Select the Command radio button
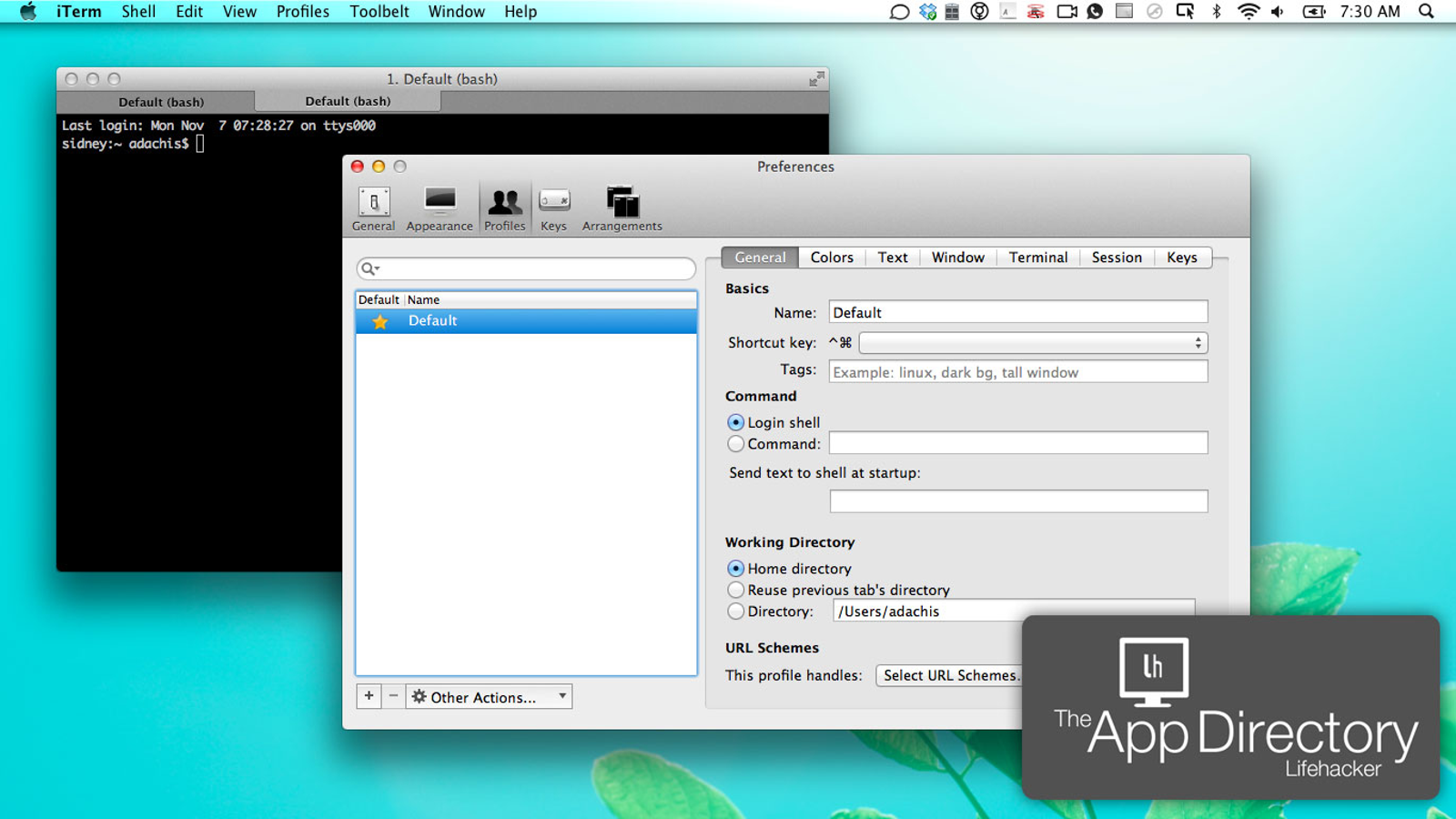Screen dimensions: 1456x819 pyautogui.click(x=735, y=444)
